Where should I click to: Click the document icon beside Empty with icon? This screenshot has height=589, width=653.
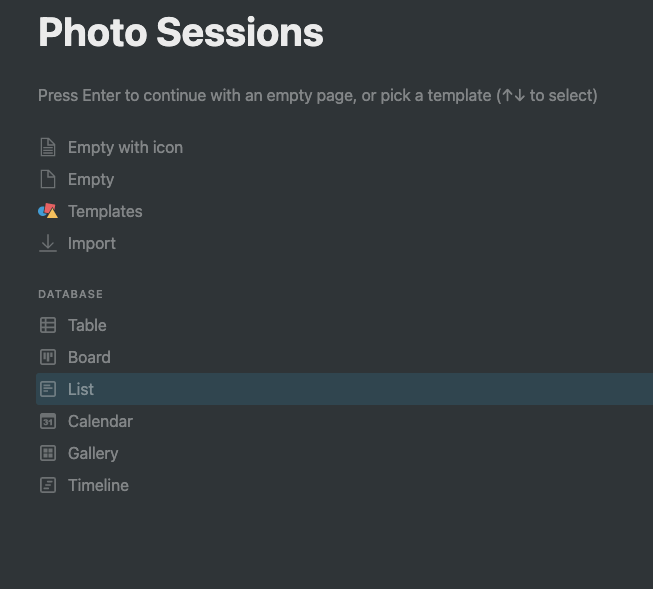pyautogui.click(x=48, y=147)
